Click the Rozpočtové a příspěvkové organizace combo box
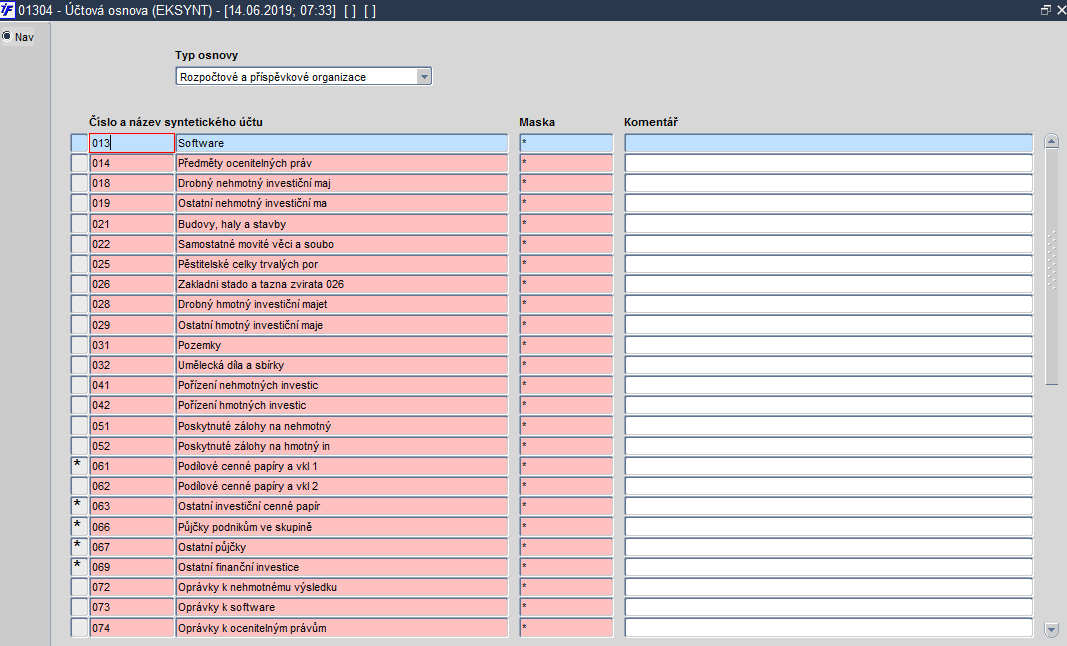The image size is (1067, 646). (x=303, y=77)
